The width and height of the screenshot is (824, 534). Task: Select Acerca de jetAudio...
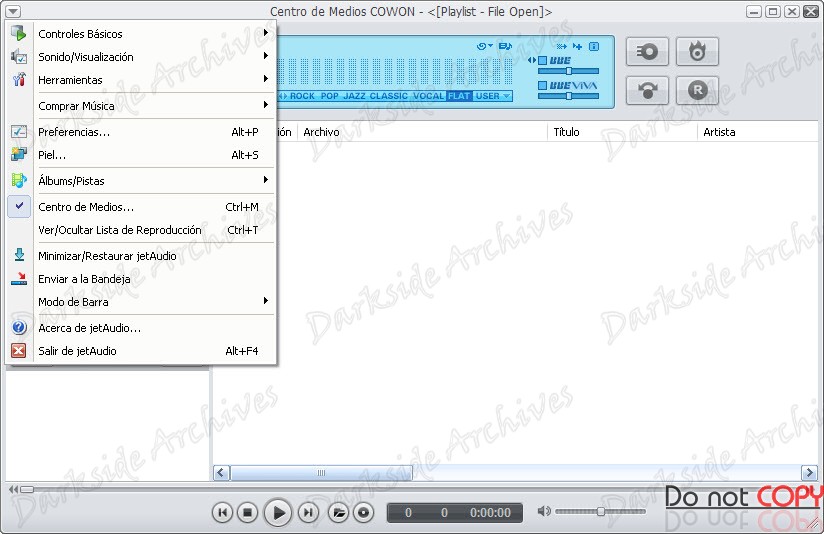coord(141,328)
